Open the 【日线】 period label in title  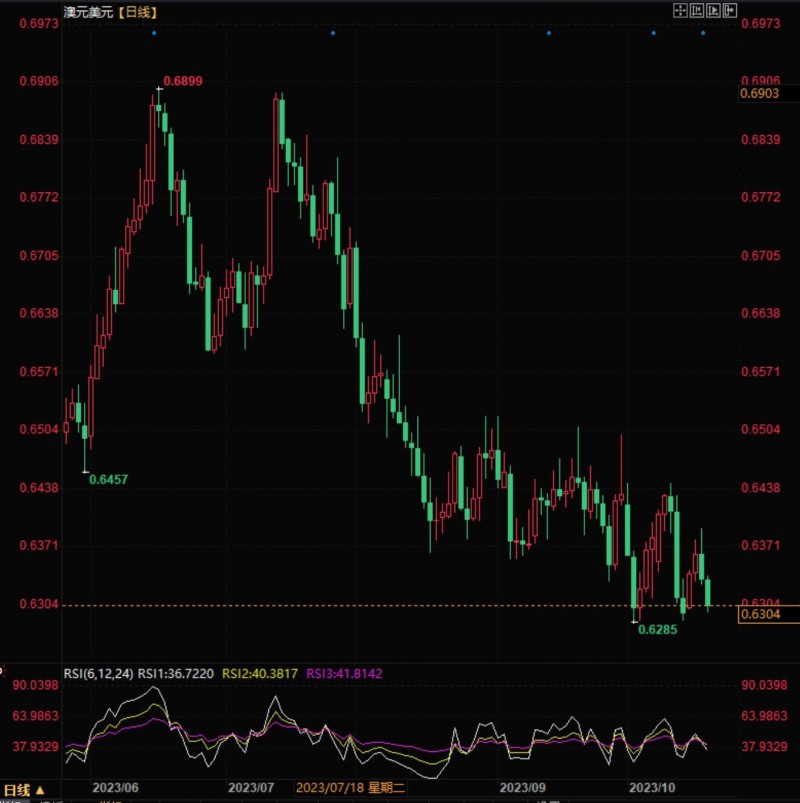137,12
